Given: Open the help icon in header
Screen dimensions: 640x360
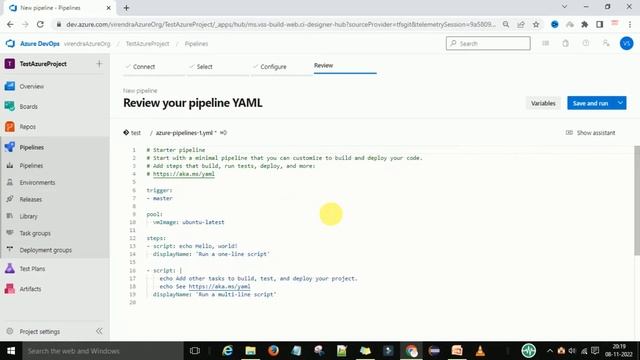Looking at the screenshot, I should (586, 43).
